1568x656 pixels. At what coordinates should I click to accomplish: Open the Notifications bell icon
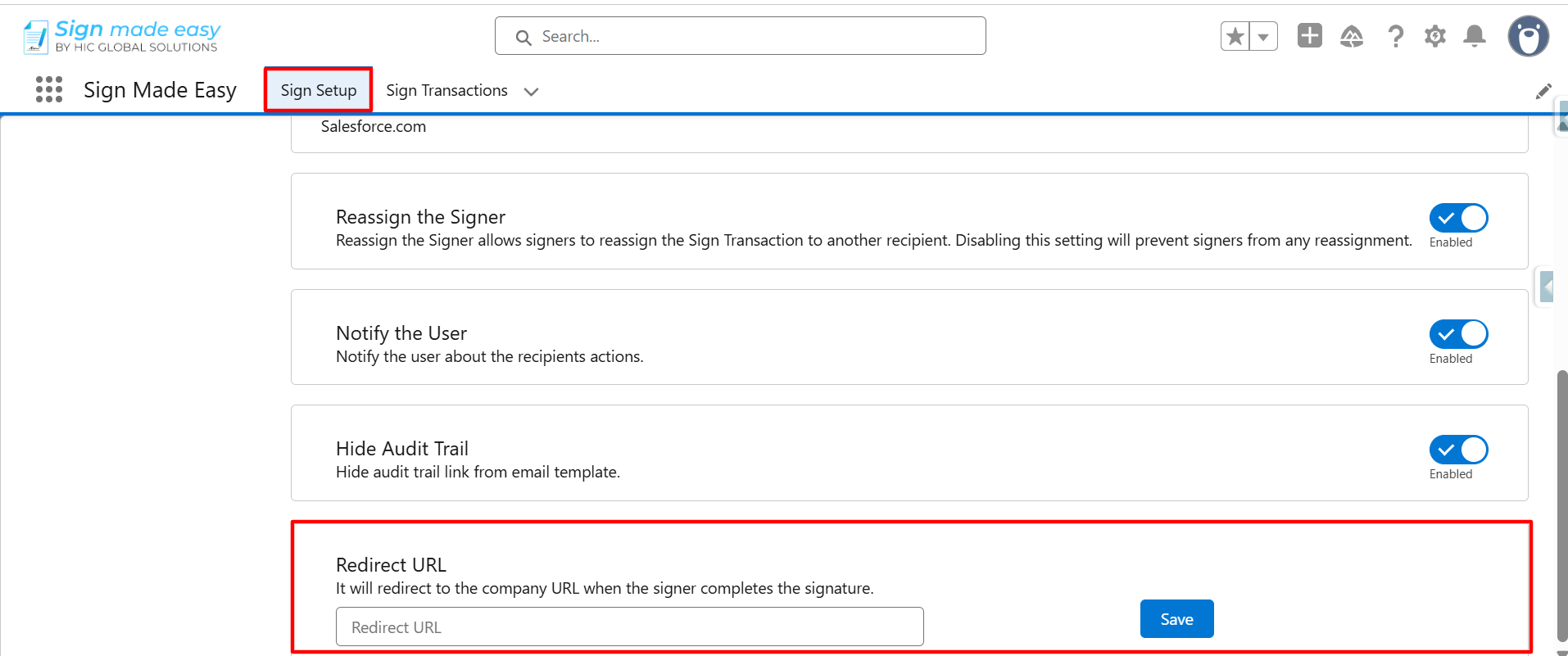click(x=1475, y=36)
